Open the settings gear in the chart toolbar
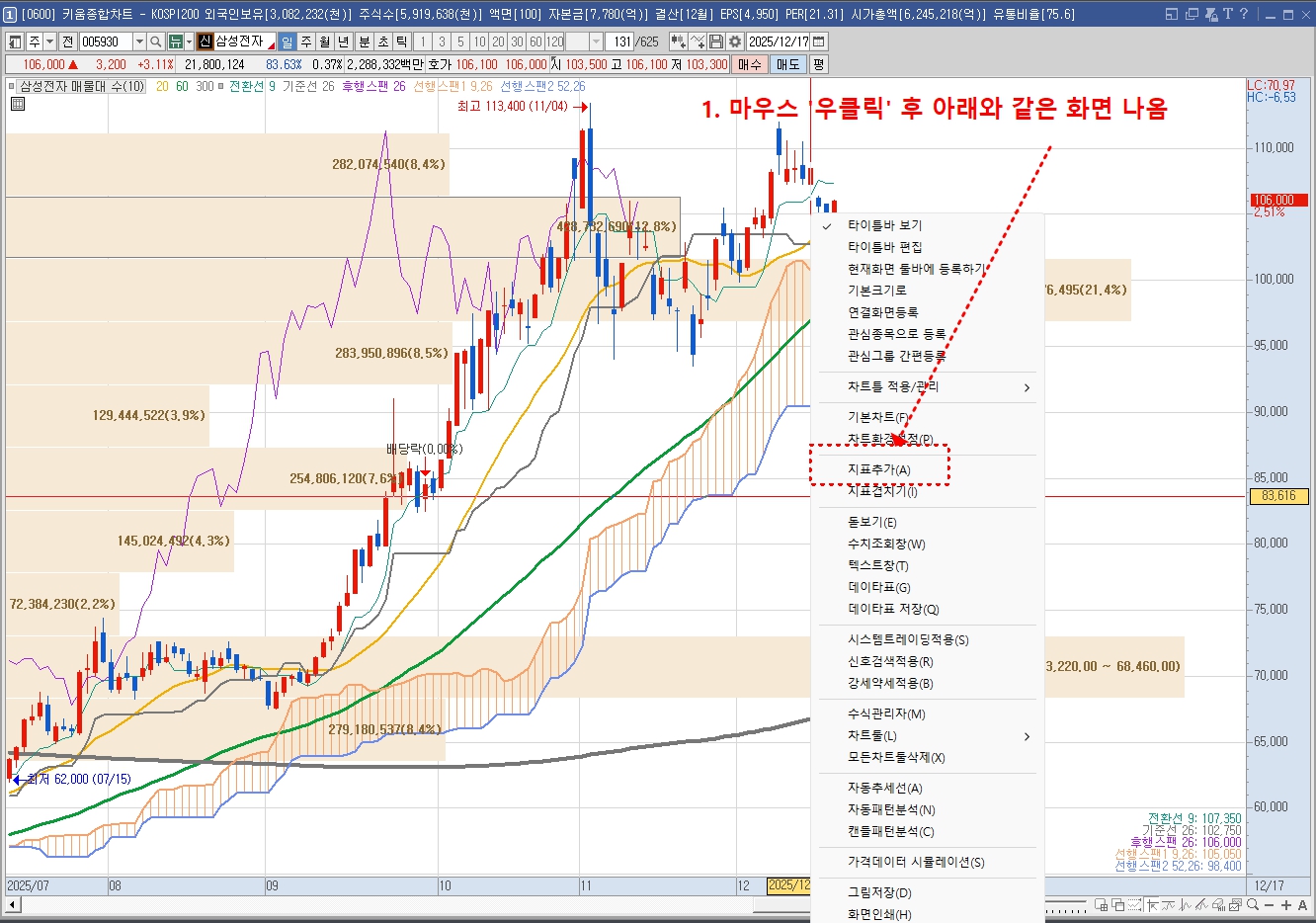 click(735, 42)
